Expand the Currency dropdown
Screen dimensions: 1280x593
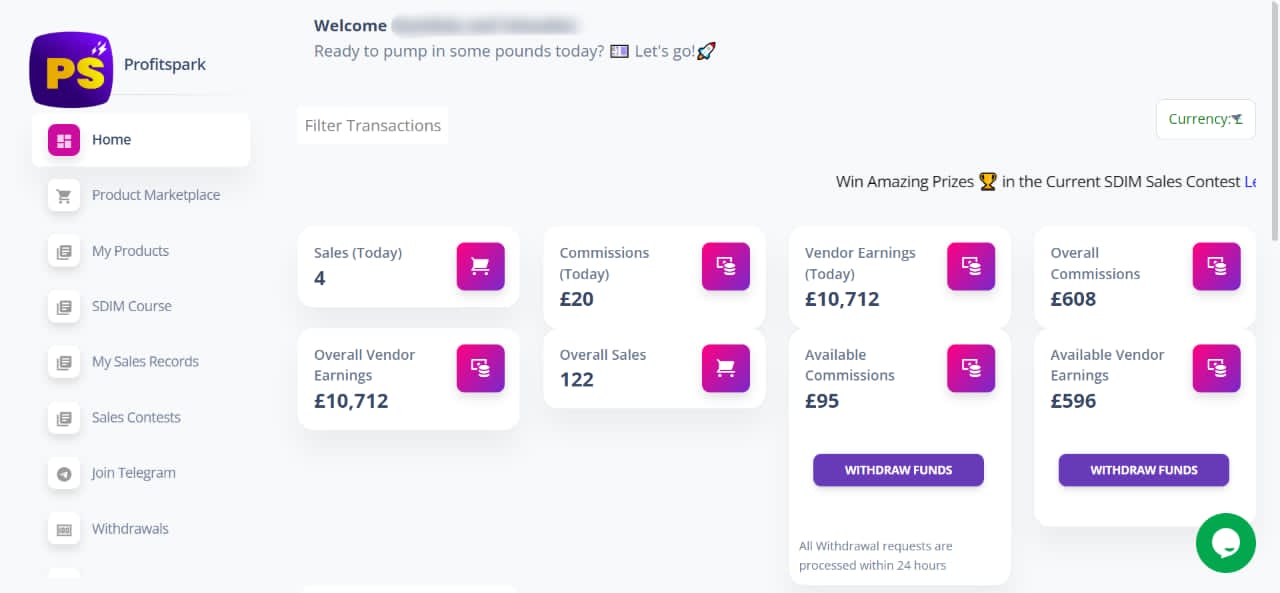(1205, 119)
